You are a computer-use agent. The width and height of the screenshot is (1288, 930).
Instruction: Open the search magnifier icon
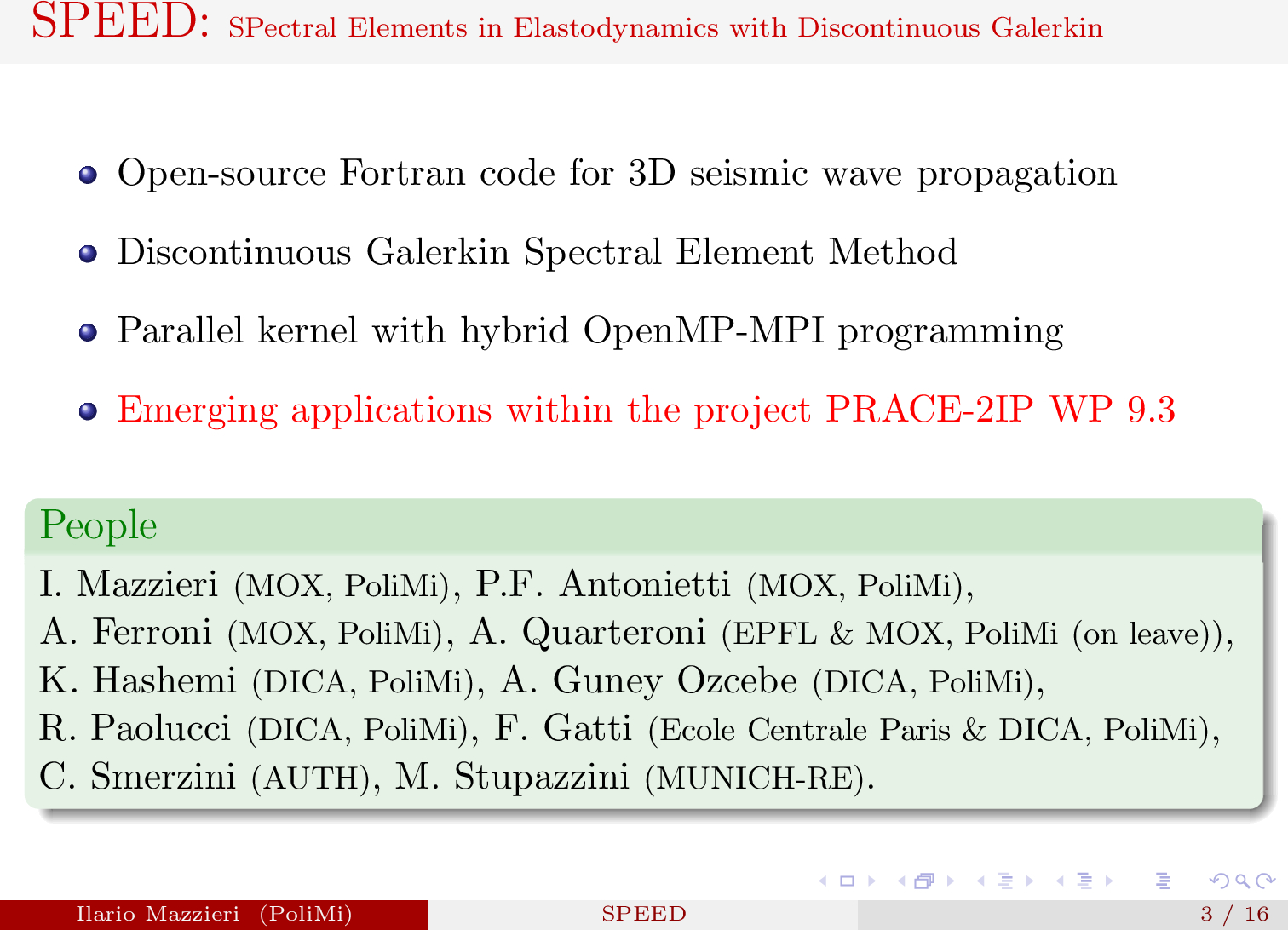(1241, 881)
